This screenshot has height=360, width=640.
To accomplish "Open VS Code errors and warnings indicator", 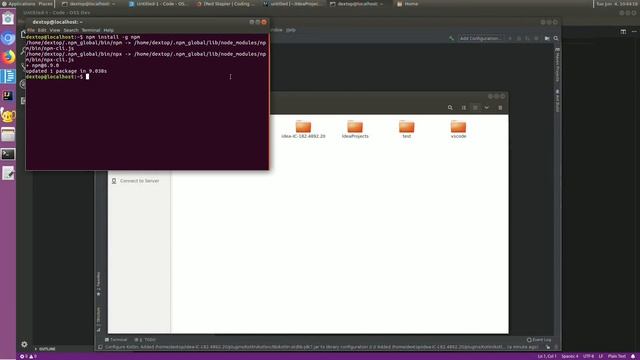I will click(x=28, y=356).
